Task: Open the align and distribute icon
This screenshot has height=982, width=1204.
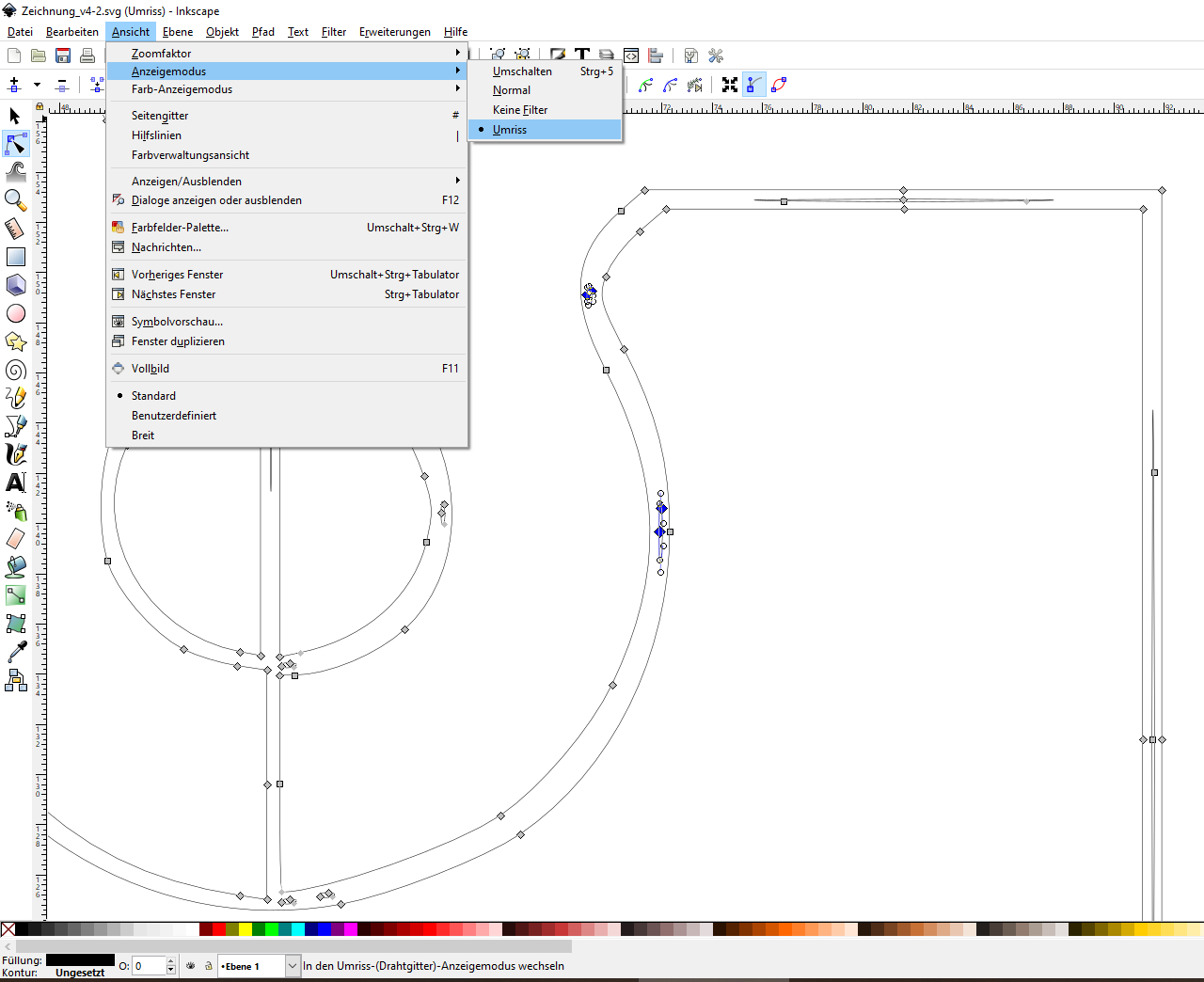Action: coord(656,55)
